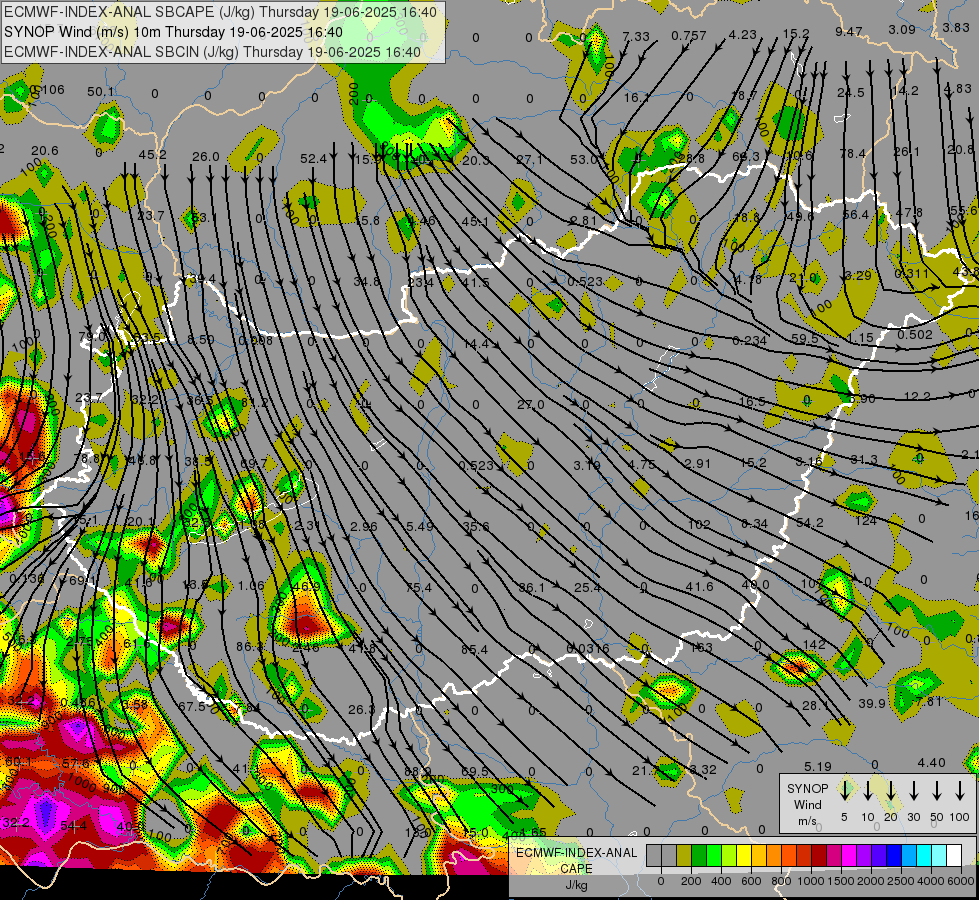
Task: Click the SBCAPE title line in header
Action: pyautogui.click(x=220, y=12)
